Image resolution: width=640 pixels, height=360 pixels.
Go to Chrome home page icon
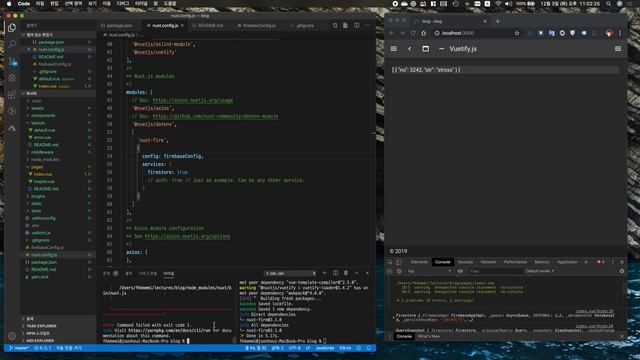(424, 33)
